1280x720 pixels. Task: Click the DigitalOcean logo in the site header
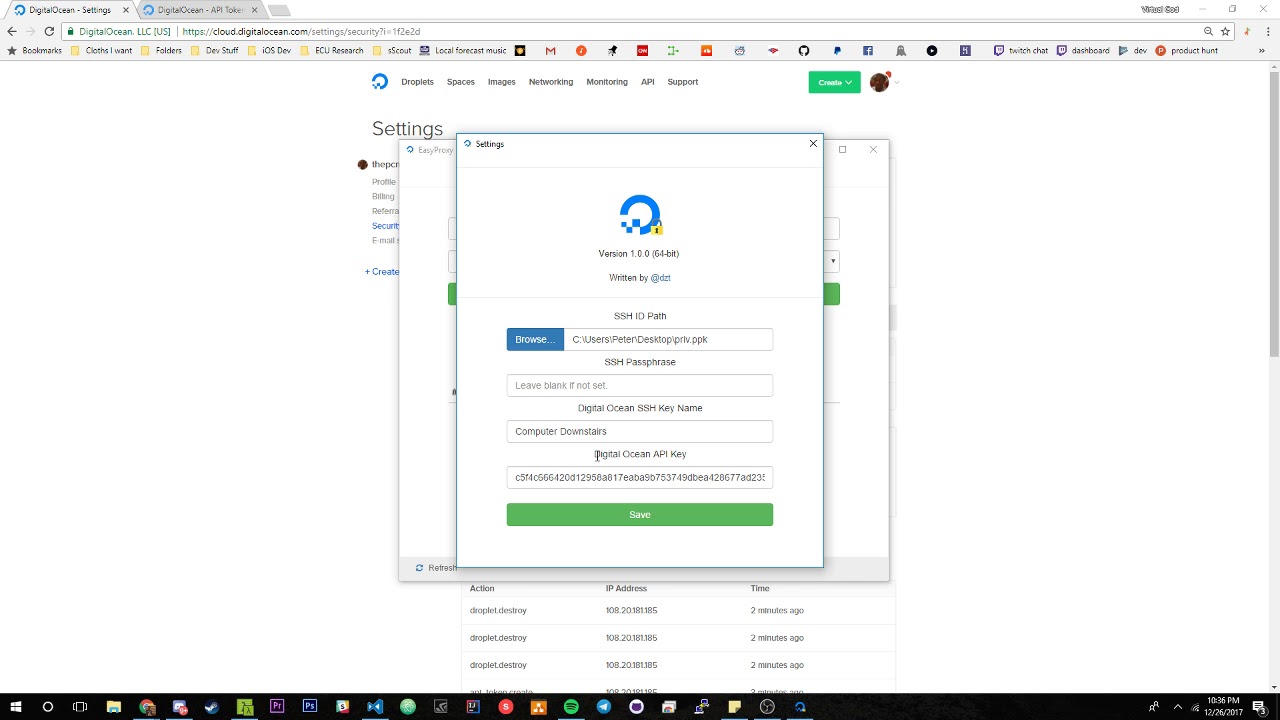click(380, 82)
